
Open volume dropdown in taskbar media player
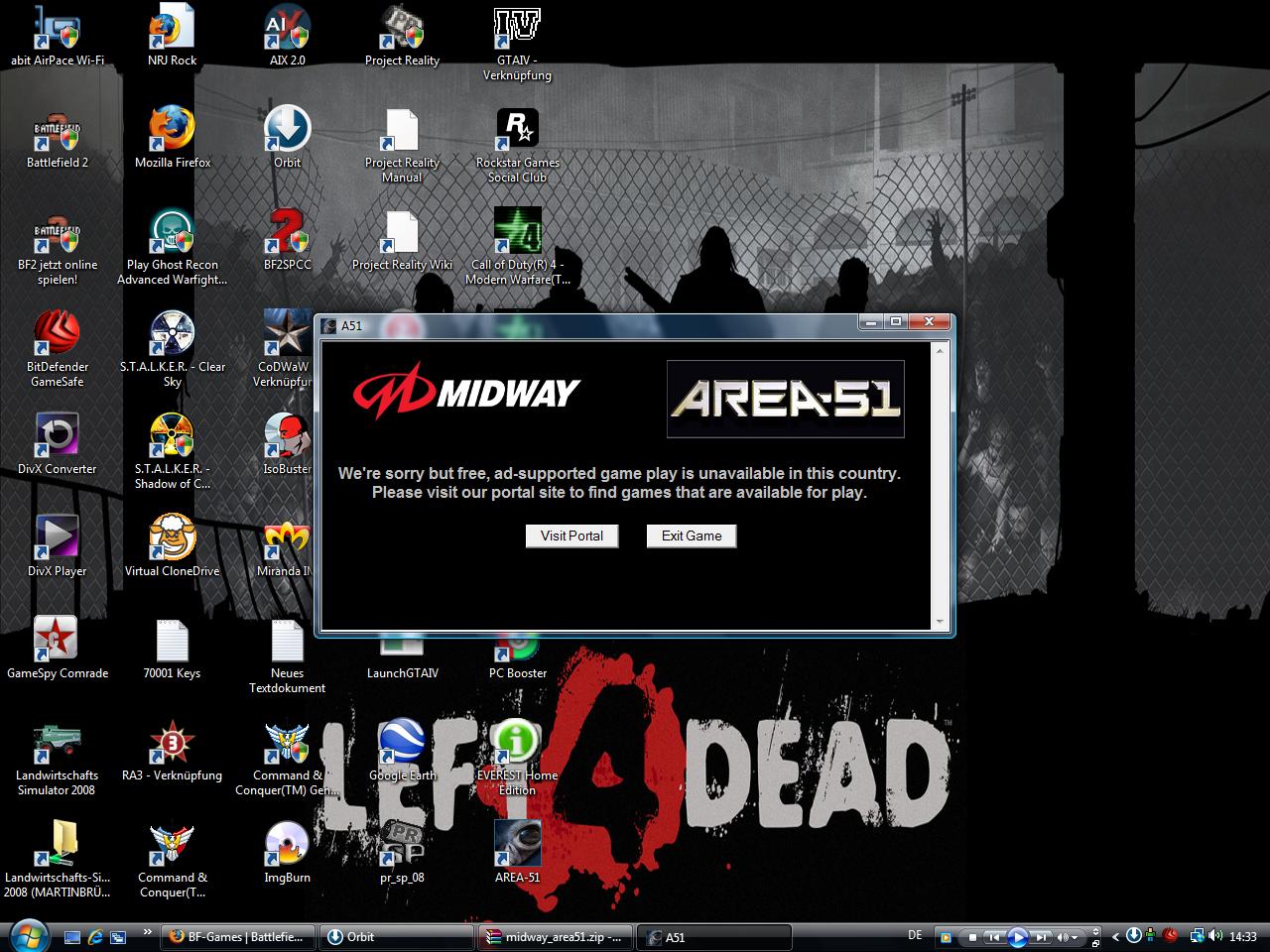click(x=1076, y=937)
